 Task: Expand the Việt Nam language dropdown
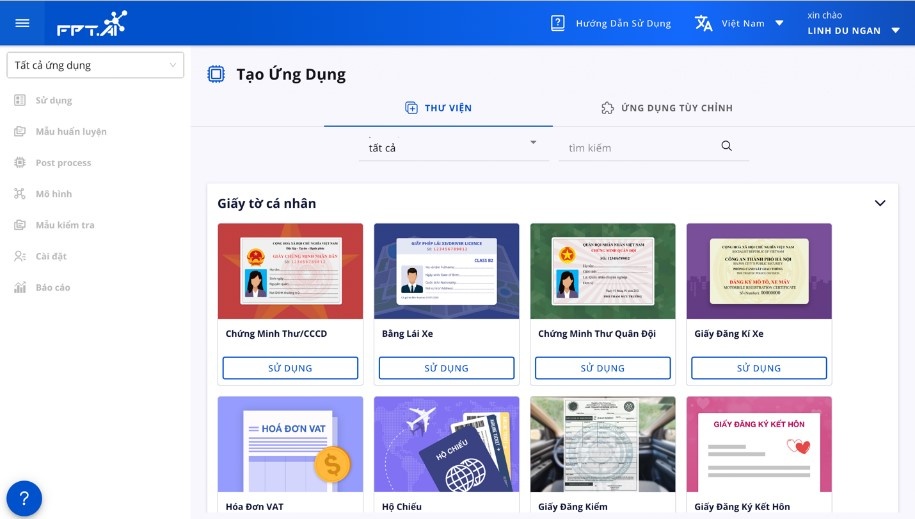[x=779, y=23]
